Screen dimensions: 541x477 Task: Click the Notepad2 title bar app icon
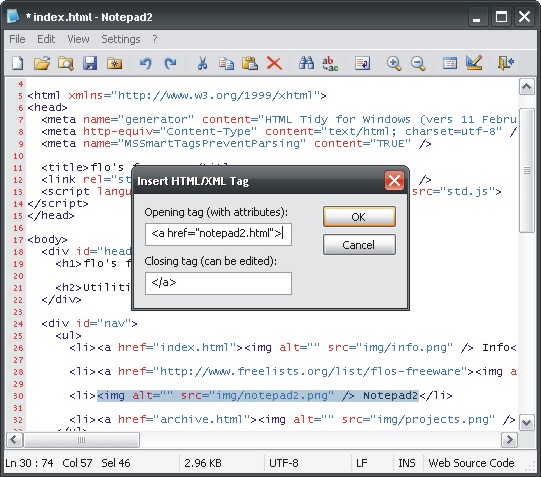pyautogui.click(x=13, y=16)
